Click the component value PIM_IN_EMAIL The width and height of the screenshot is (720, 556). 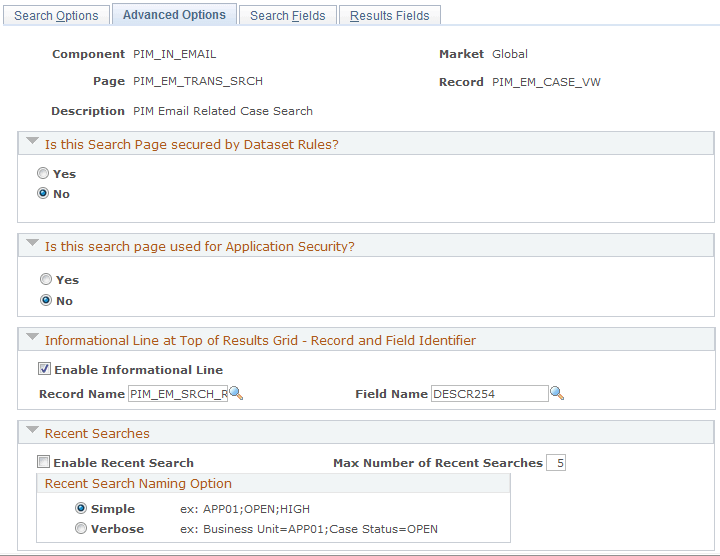pyautogui.click(x=174, y=54)
